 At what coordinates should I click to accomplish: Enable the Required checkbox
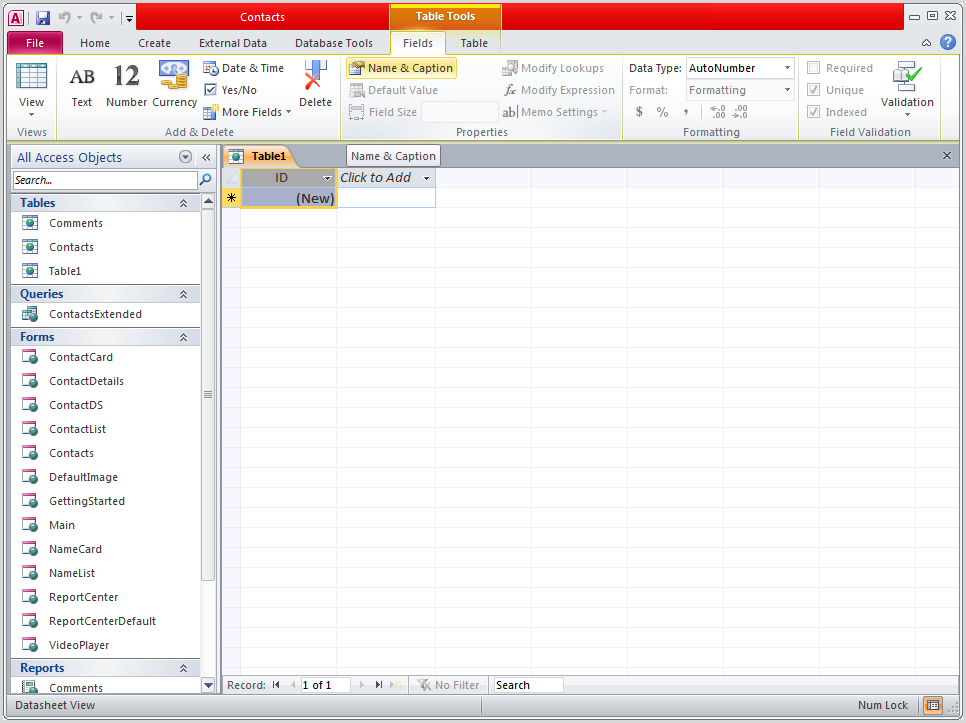pyautogui.click(x=814, y=67)
